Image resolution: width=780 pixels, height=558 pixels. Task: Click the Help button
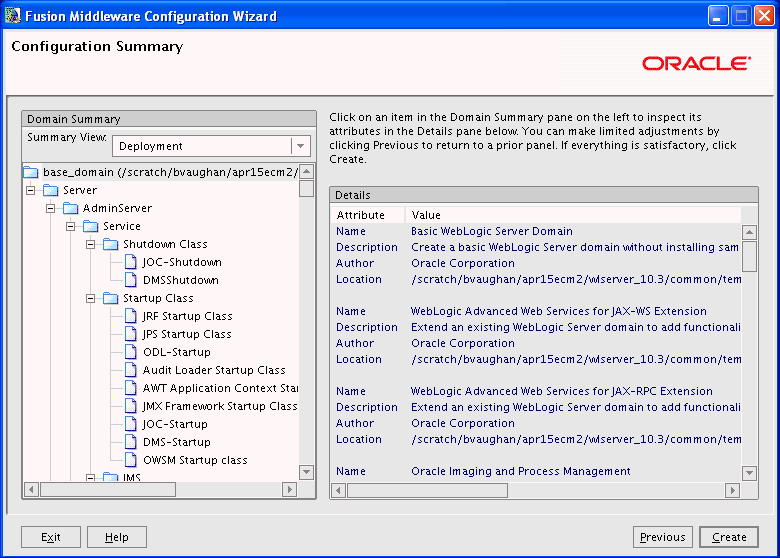click(117, 537)
